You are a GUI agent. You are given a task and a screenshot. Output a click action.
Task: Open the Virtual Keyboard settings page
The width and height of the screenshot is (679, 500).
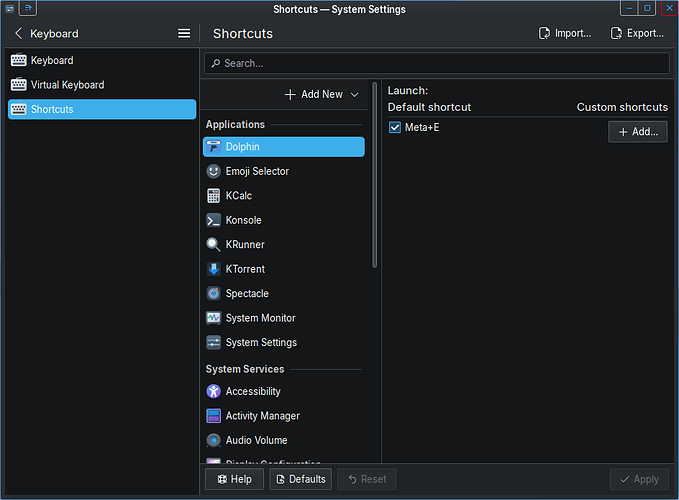(102, 85)
